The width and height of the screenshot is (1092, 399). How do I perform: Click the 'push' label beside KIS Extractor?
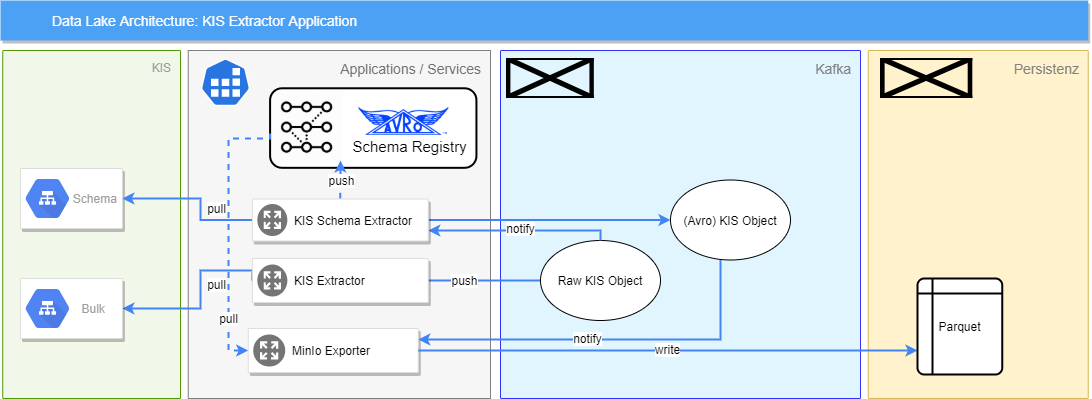coord(465,281)
